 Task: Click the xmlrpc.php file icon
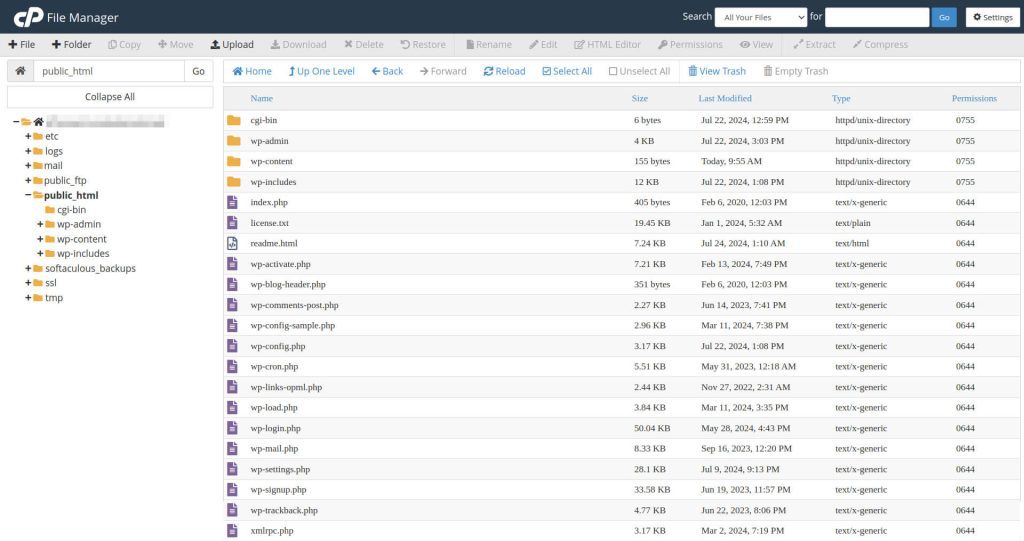click(x=232, y=531)
